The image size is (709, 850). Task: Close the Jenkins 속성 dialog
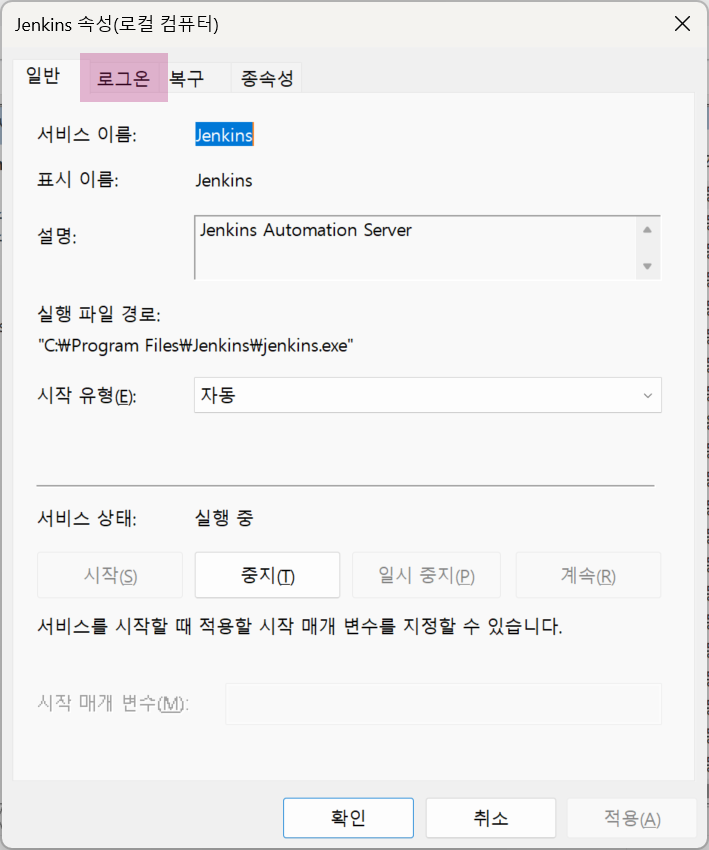[x=682, y=24]
